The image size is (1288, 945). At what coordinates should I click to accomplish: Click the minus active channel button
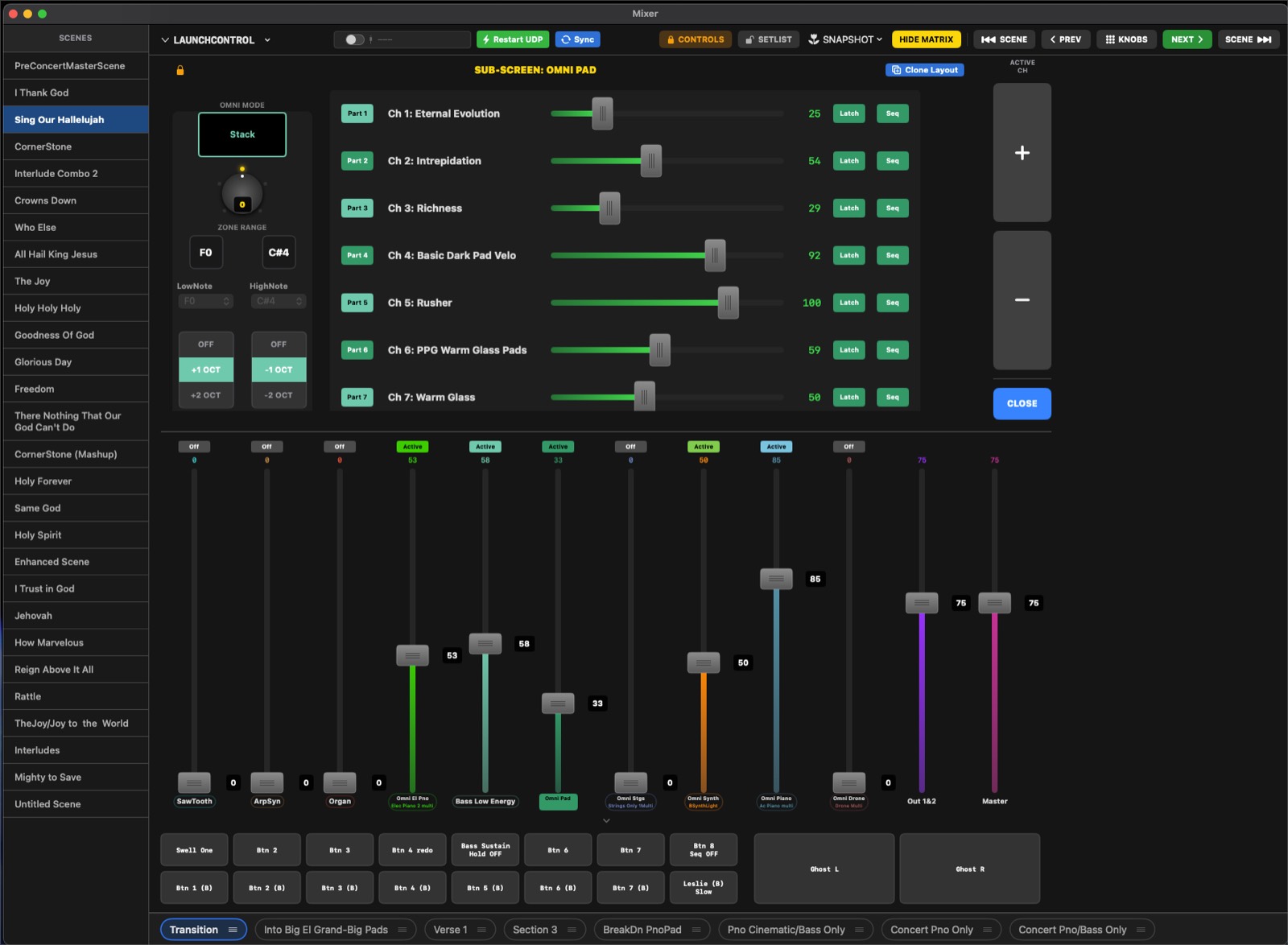(1022, 299)
